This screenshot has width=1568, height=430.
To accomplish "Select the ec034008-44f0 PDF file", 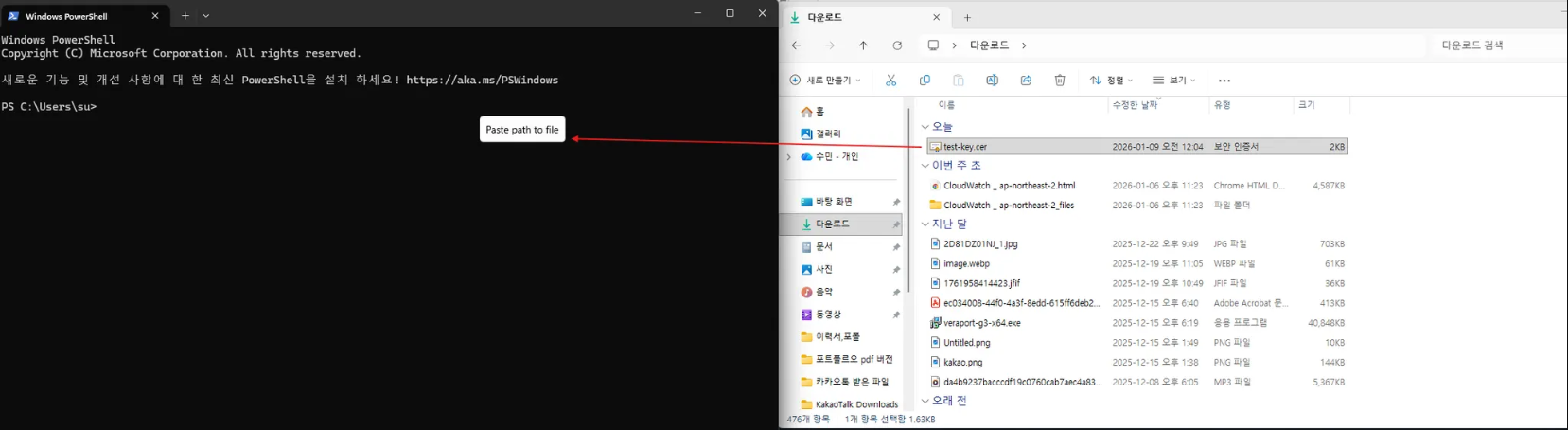I will pyautogui.click(x=1136, y=303).
